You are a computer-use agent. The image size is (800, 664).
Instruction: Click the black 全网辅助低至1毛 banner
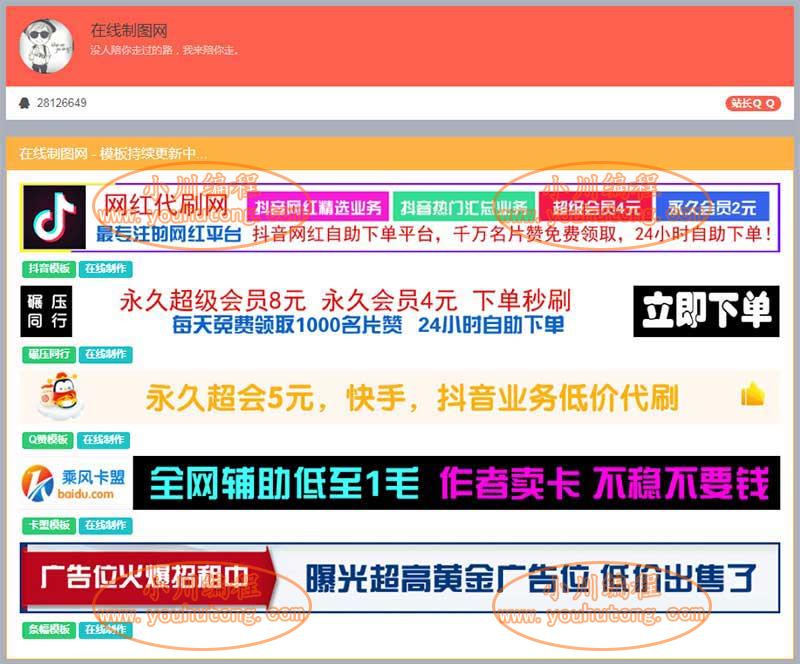(x=457, y=483)
